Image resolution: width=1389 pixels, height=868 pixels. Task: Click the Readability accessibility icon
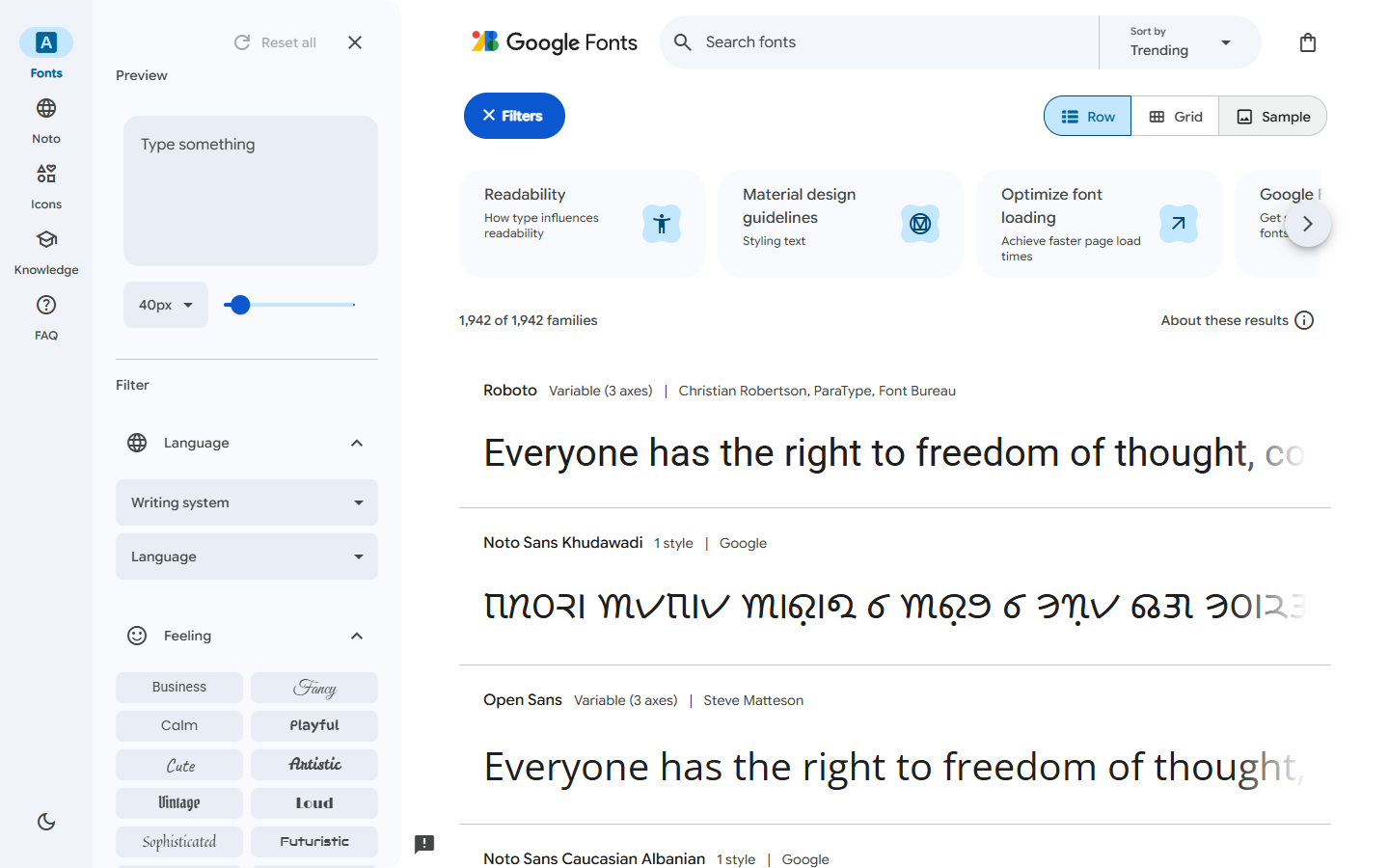[x=662, y=224]
